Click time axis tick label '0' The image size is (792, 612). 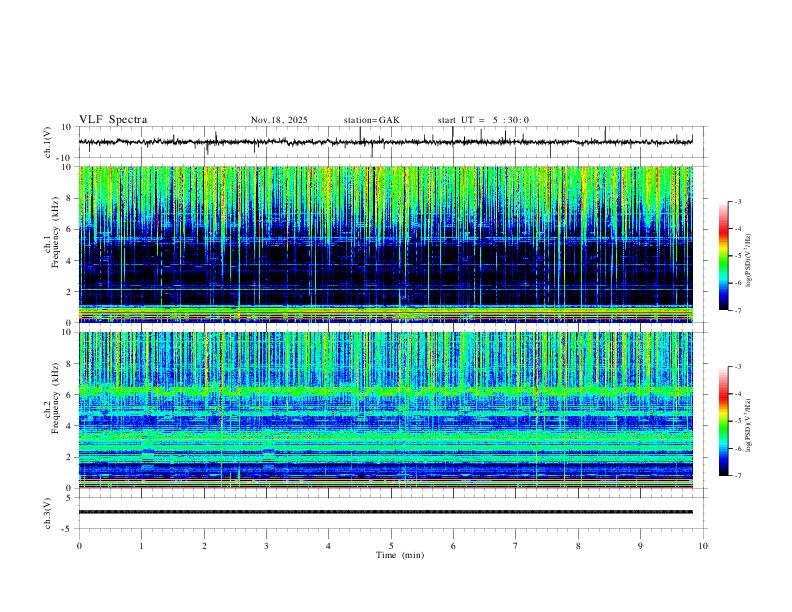coord(79,546)
